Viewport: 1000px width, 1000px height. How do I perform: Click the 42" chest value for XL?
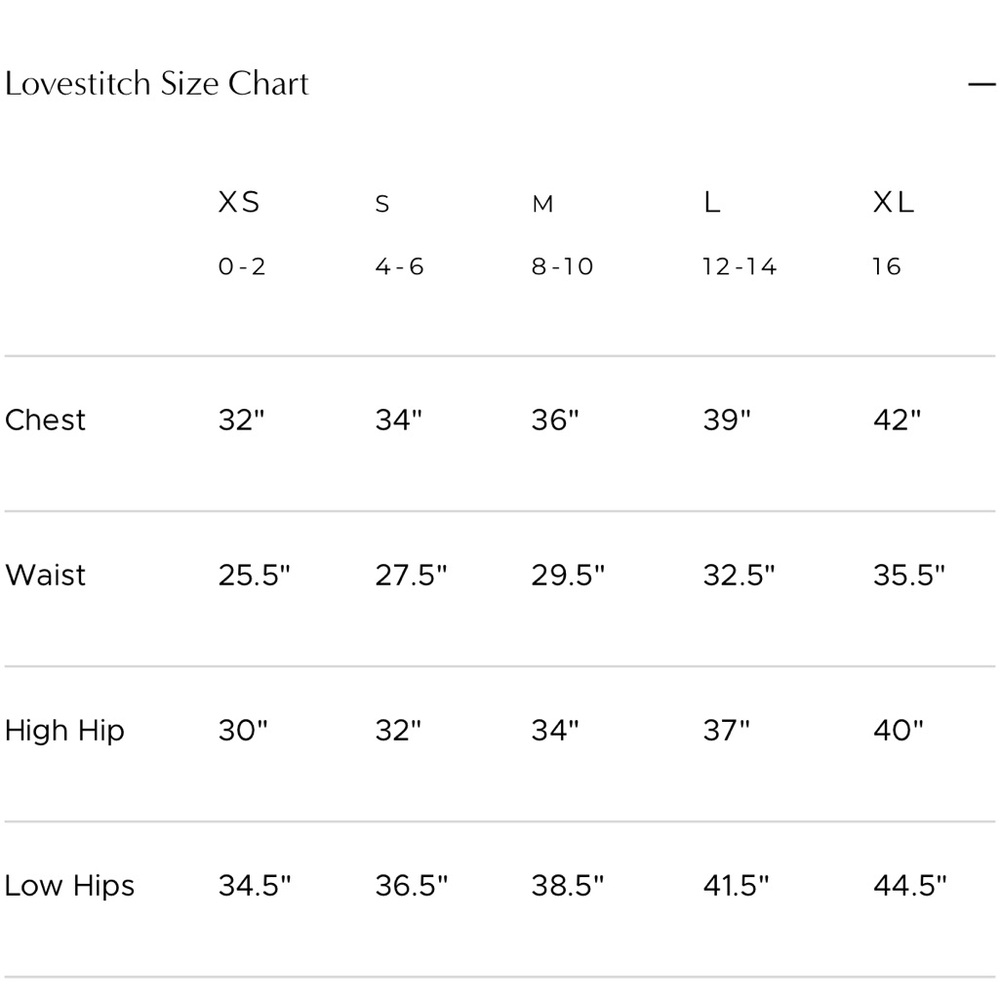[x=897, y=420]
